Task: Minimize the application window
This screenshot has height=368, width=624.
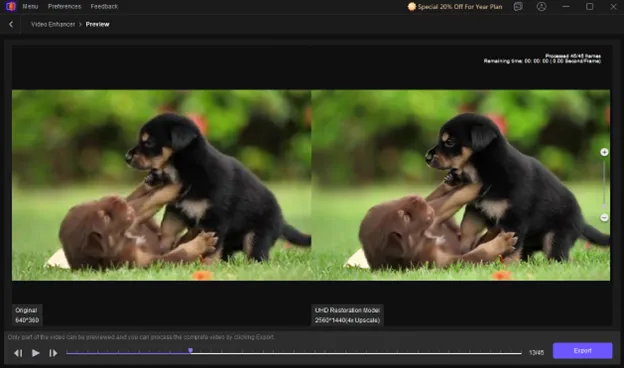Action: pyautogui.click(x=566, y=6)
